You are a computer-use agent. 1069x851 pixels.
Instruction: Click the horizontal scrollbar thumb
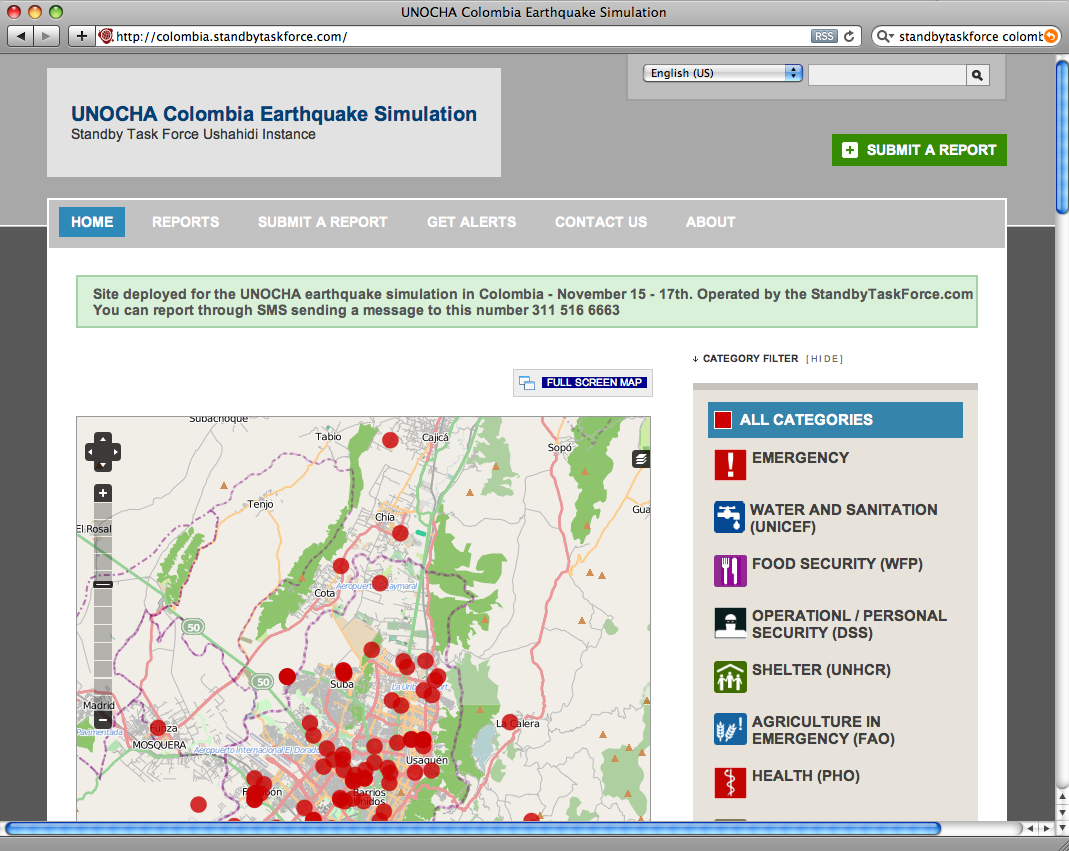[473, 828]
